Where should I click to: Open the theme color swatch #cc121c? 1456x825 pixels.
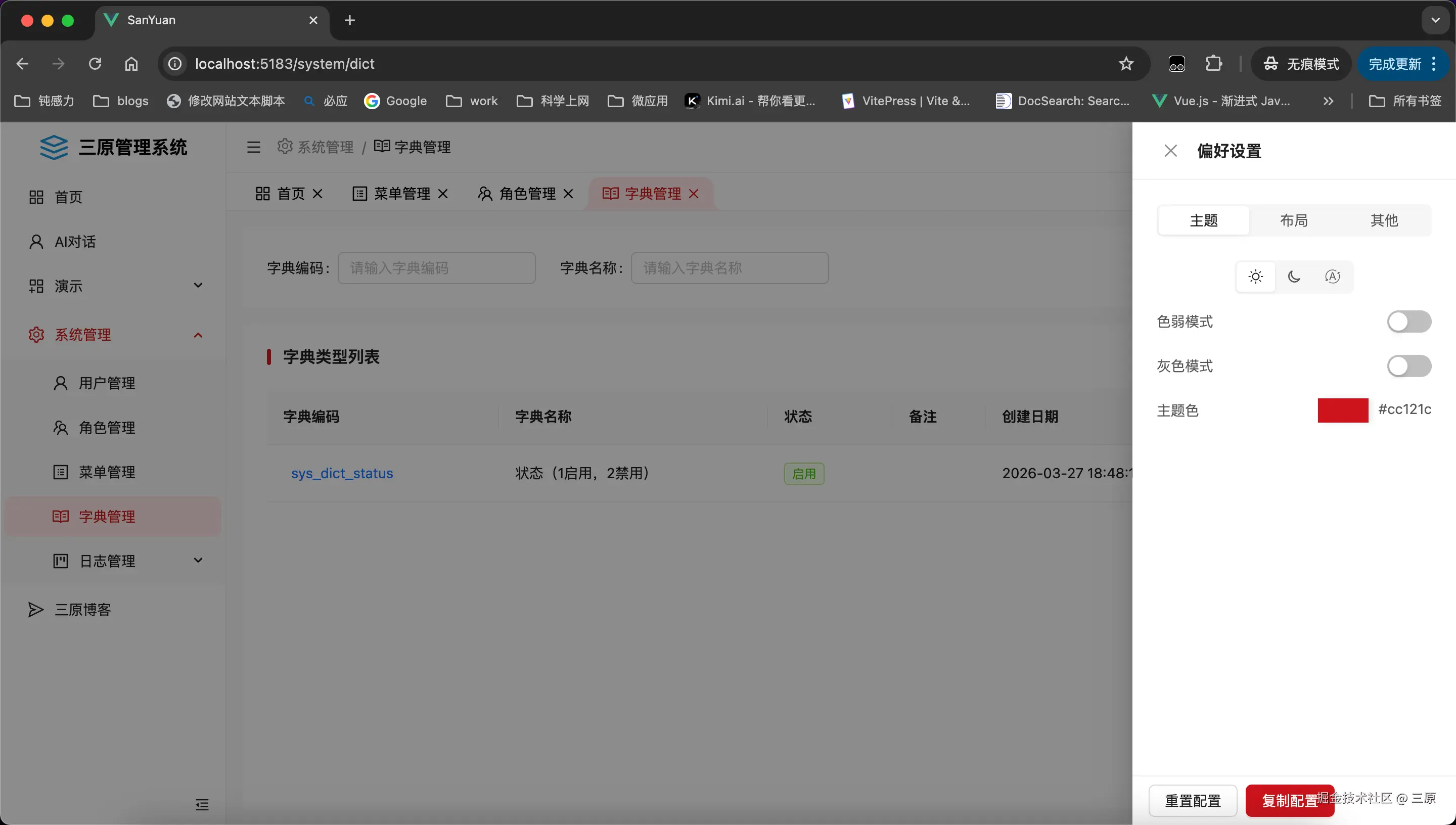click(x=1343, y=409)
